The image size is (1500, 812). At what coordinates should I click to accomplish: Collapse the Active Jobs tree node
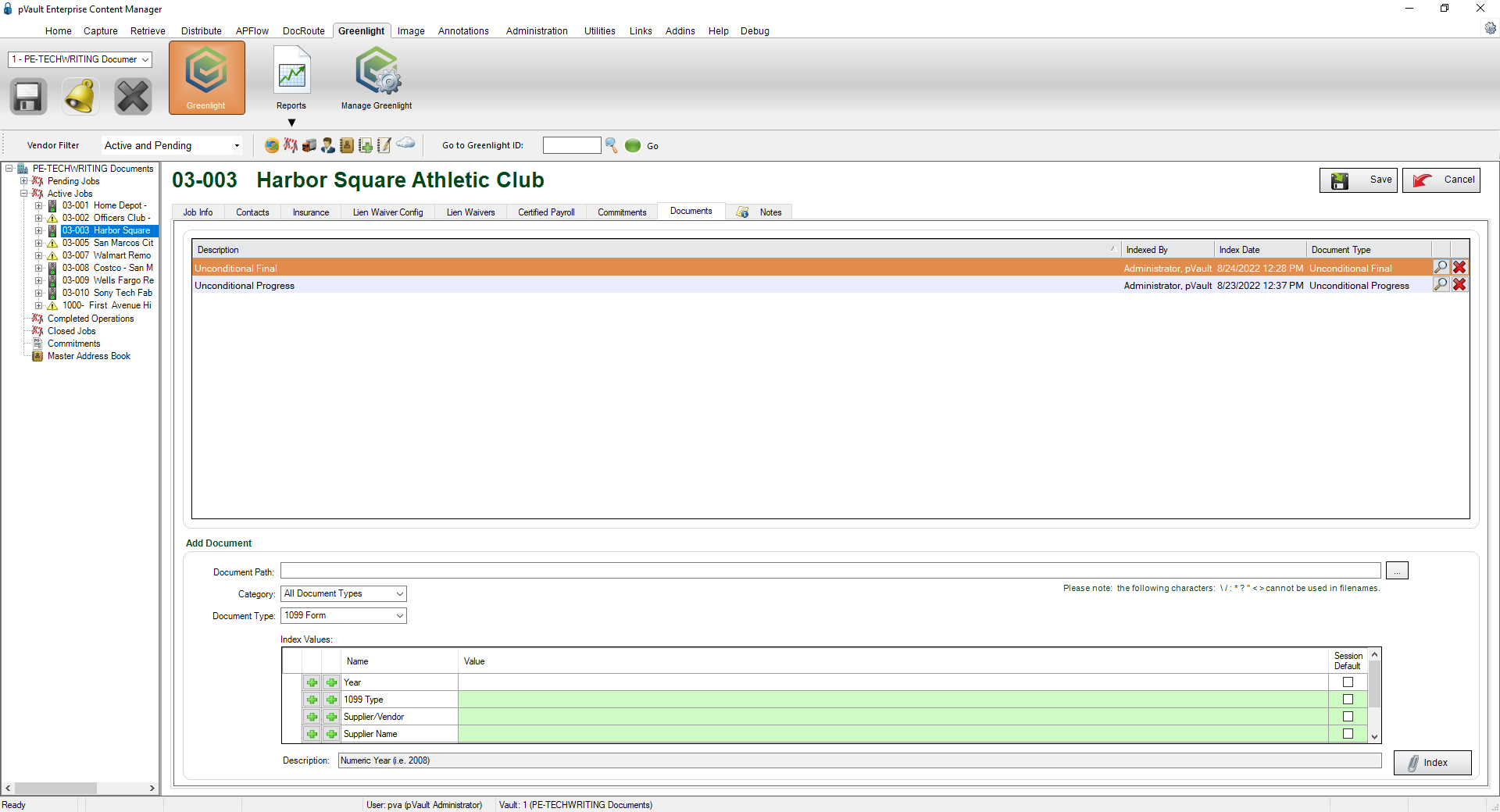(23, 194)
